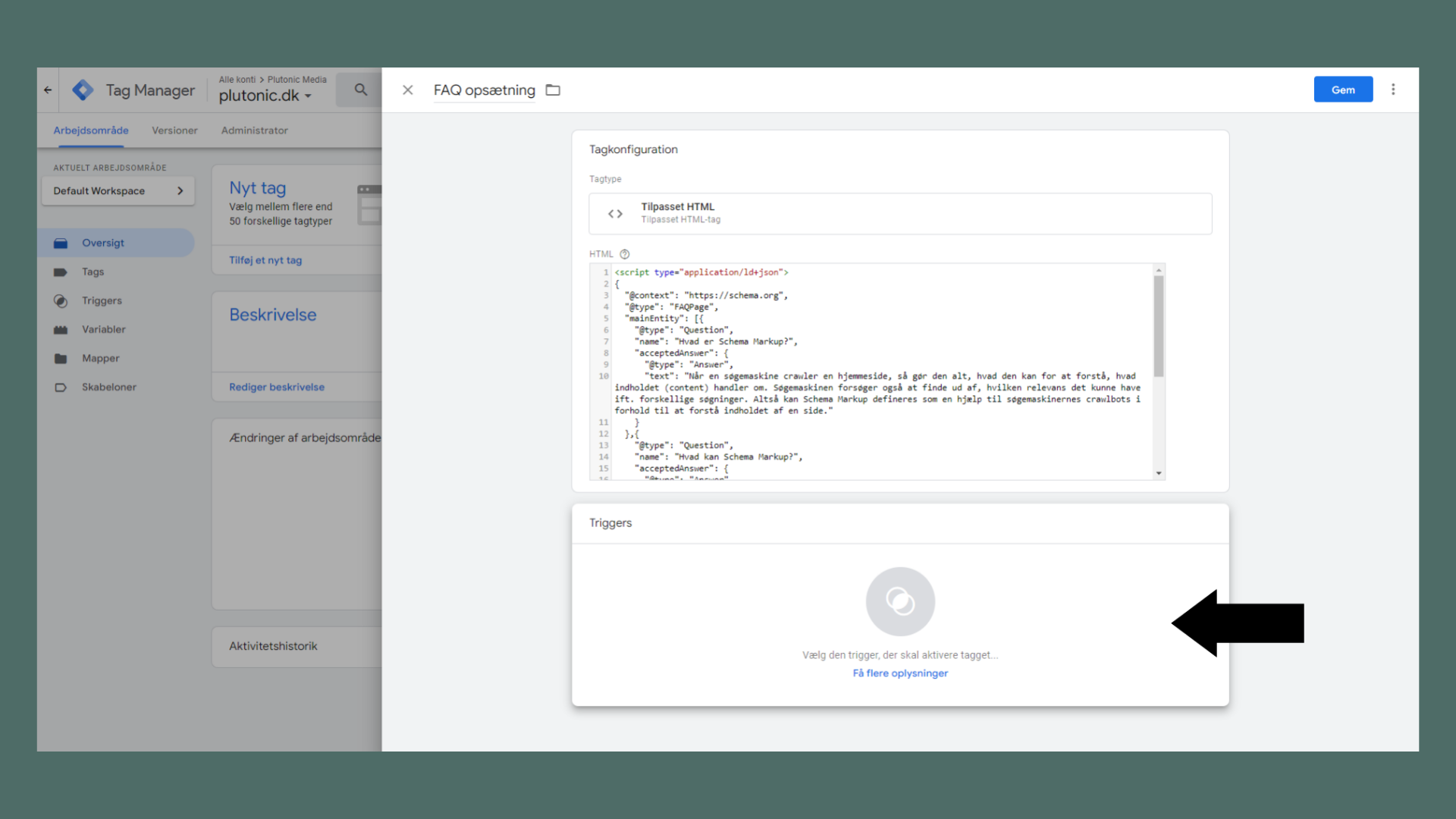
Task: Click the Mapper folder icon
Action: (61, 359)
